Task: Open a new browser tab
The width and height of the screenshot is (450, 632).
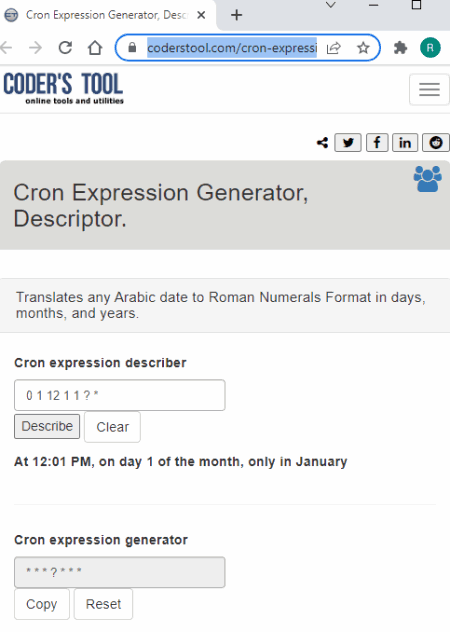Action: click(x=237, y=15)
